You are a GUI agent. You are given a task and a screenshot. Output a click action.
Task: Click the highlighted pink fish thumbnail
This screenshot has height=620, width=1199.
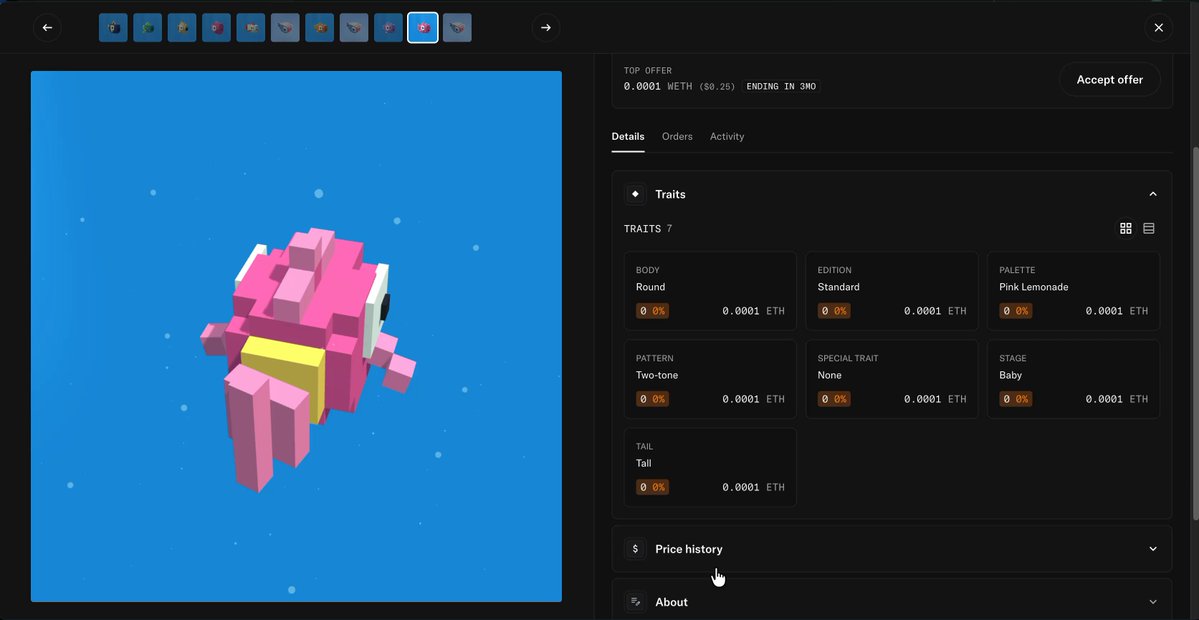tap(423, 28)
